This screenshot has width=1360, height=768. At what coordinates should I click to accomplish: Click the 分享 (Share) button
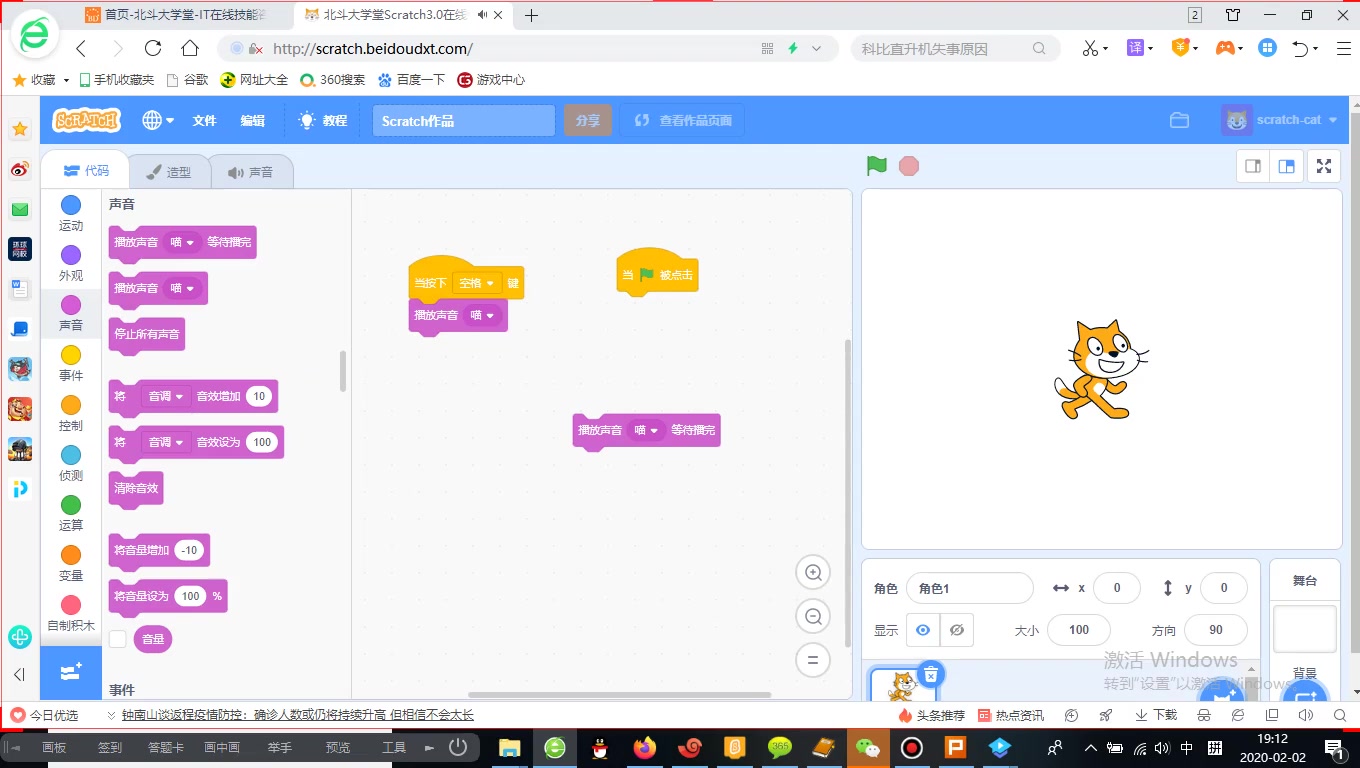click(x=588, y=119)
